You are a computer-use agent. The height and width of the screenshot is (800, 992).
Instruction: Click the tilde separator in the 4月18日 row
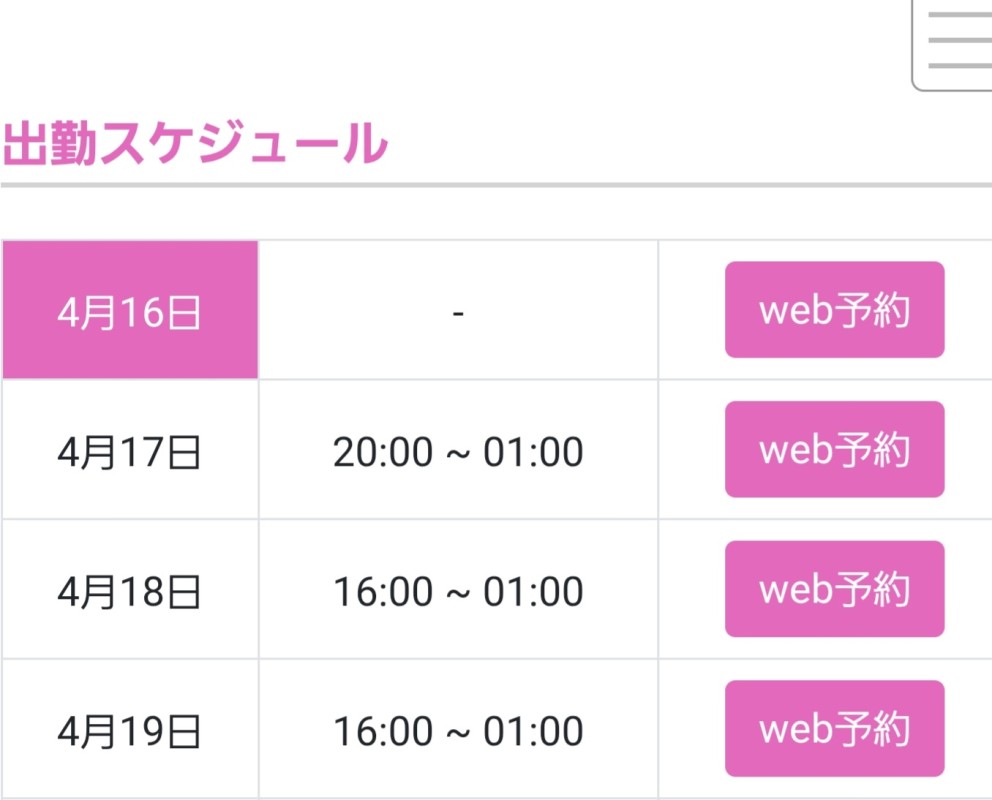tap(458, 594)
